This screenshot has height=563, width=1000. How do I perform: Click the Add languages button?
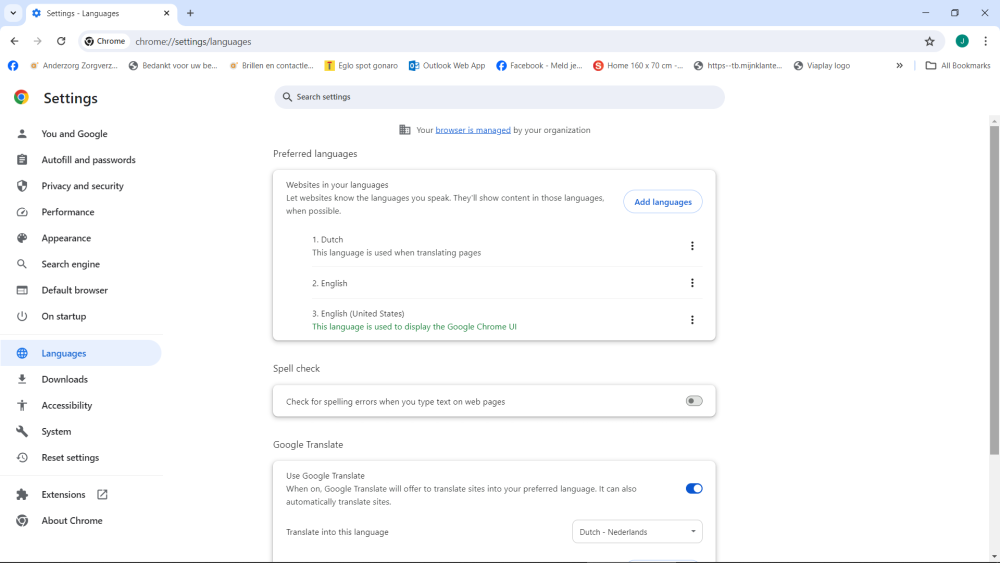[663, 202]
